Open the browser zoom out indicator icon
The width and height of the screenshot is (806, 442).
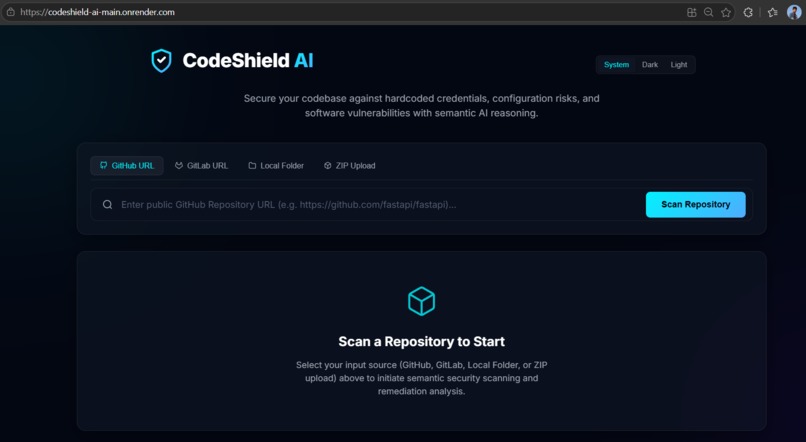click(708, 12)
